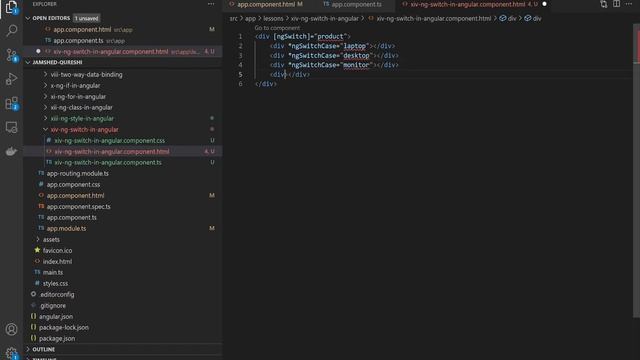Open styles.css file

click(x=55, y=284)
